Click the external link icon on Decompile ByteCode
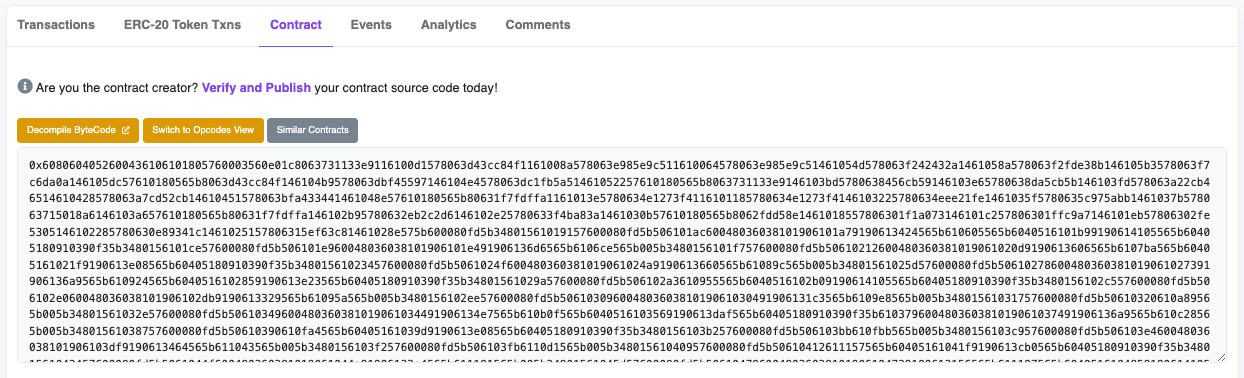 click(125, 130)
